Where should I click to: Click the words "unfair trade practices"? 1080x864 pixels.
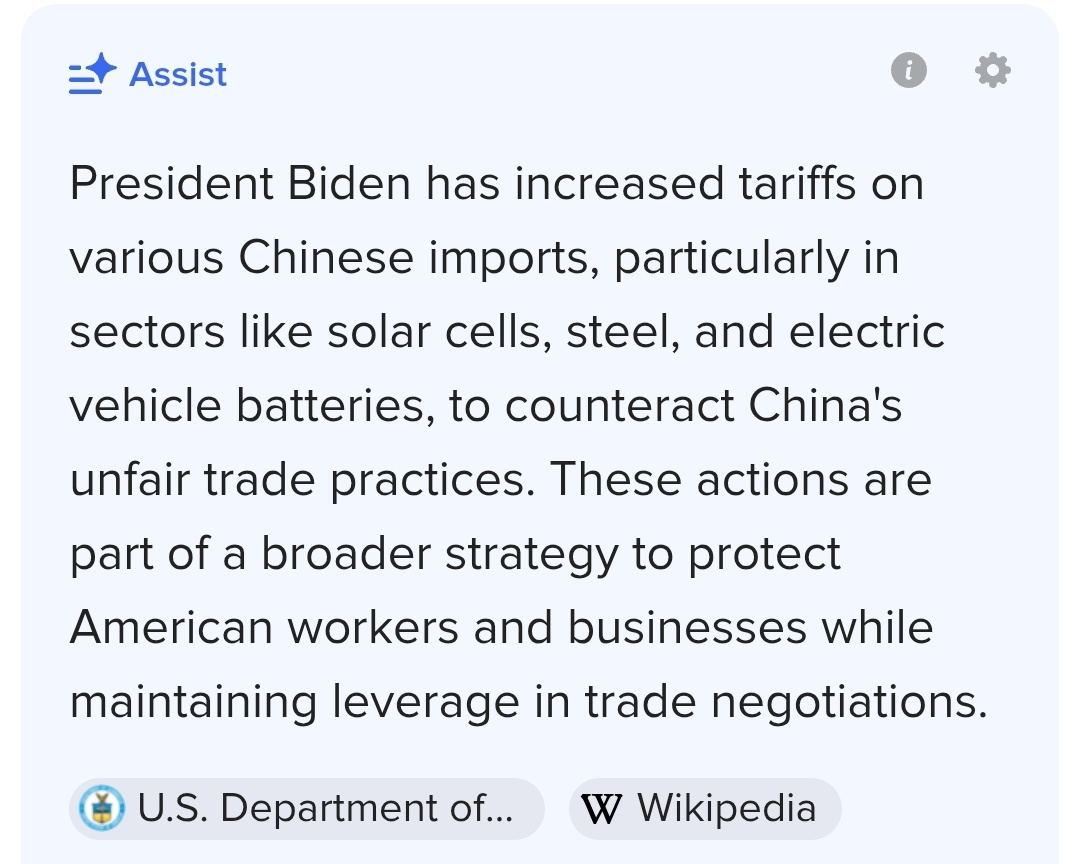pyautogui.click(x=297, y=481)
